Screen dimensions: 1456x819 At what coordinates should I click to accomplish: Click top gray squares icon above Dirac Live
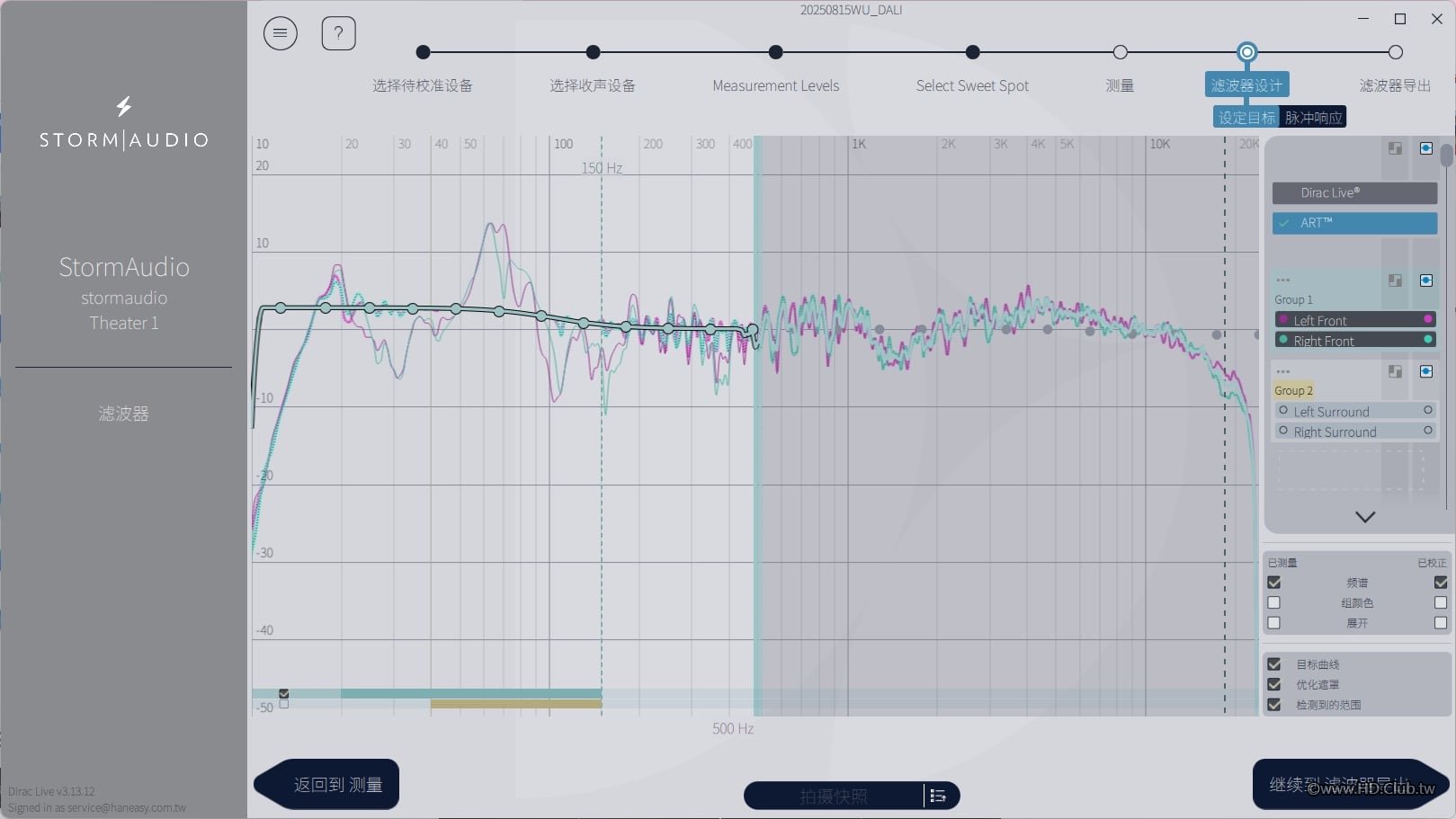[1395, 148]
